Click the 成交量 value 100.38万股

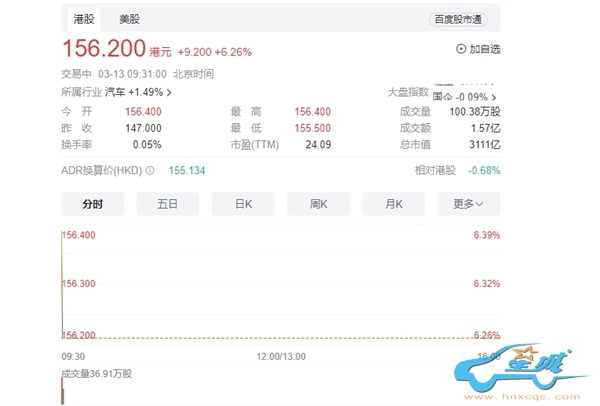475,112
